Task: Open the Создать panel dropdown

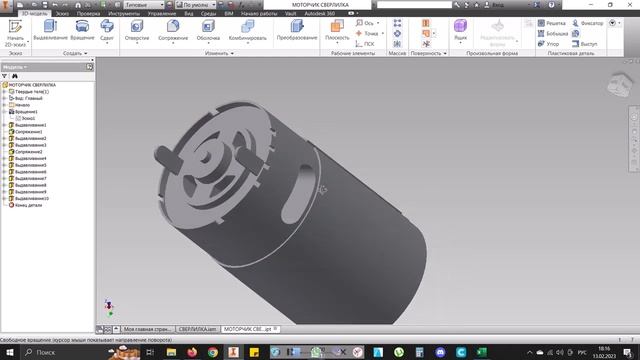Action: [x=75, y=53]
